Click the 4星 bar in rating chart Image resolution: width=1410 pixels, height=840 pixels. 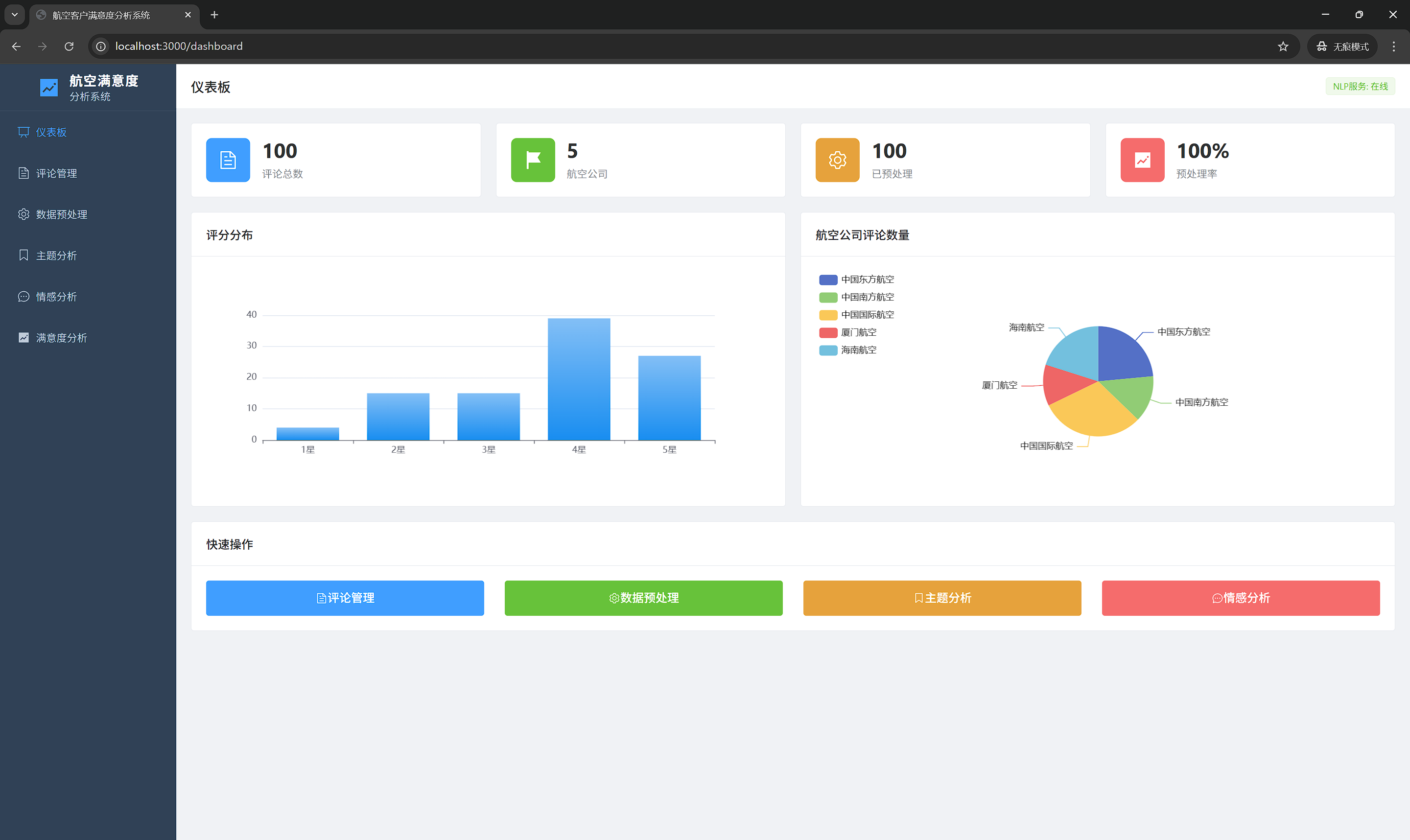coord(579,379)
